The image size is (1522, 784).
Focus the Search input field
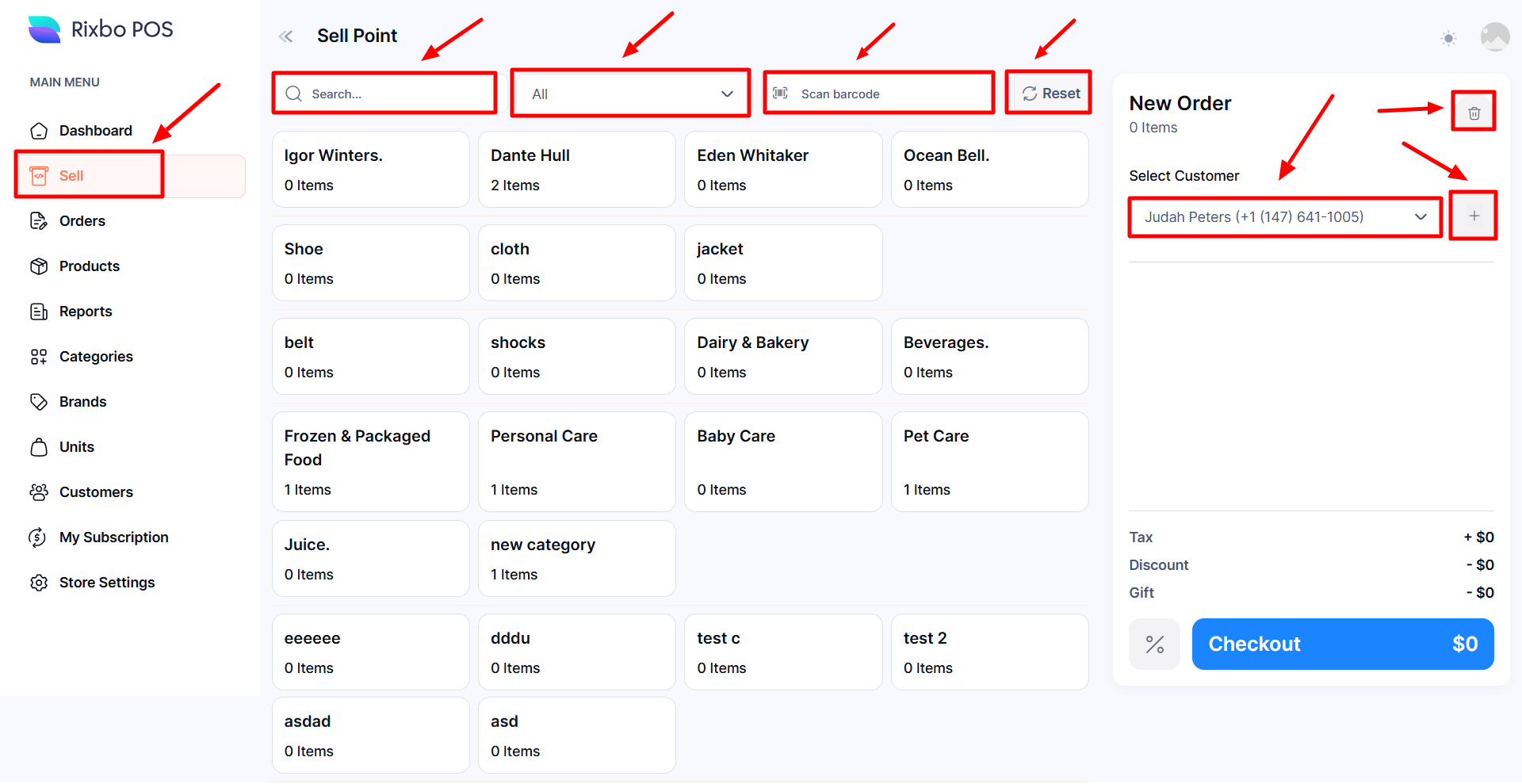(396, 94)
